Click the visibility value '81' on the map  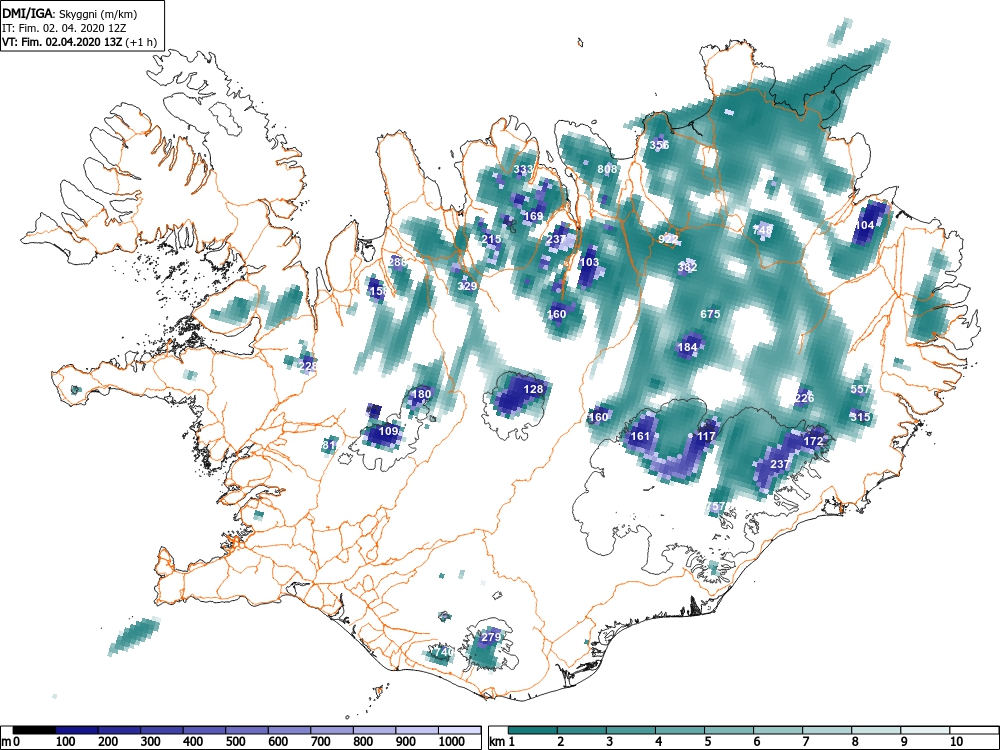click(x=329, y=445)
